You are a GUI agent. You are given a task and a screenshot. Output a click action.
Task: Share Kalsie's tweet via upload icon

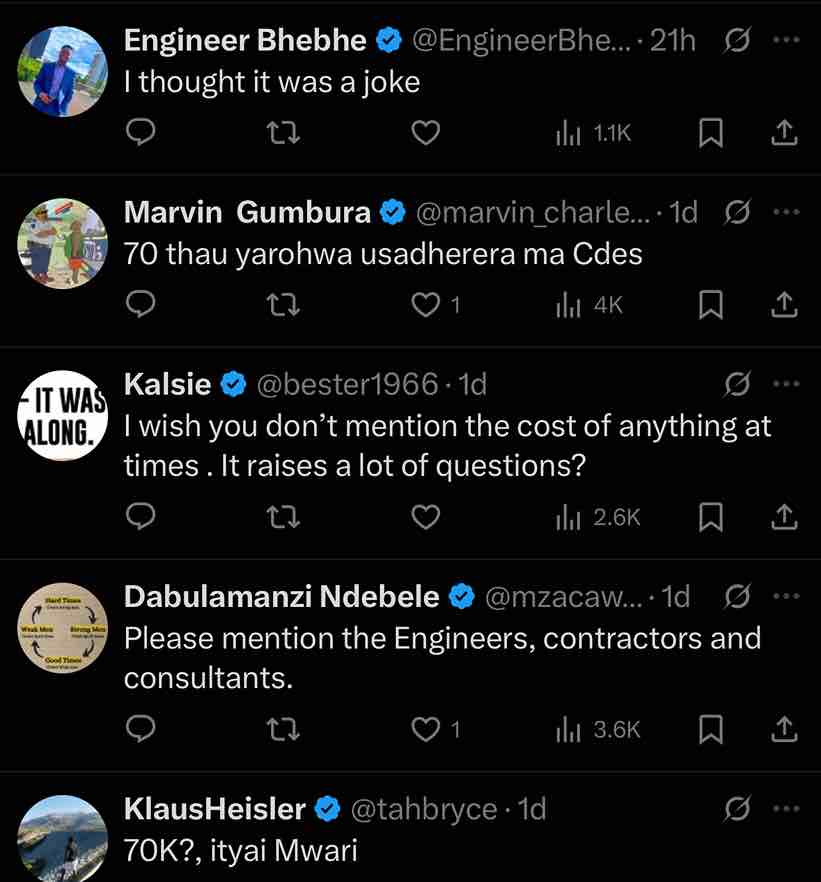click(786, 517)
